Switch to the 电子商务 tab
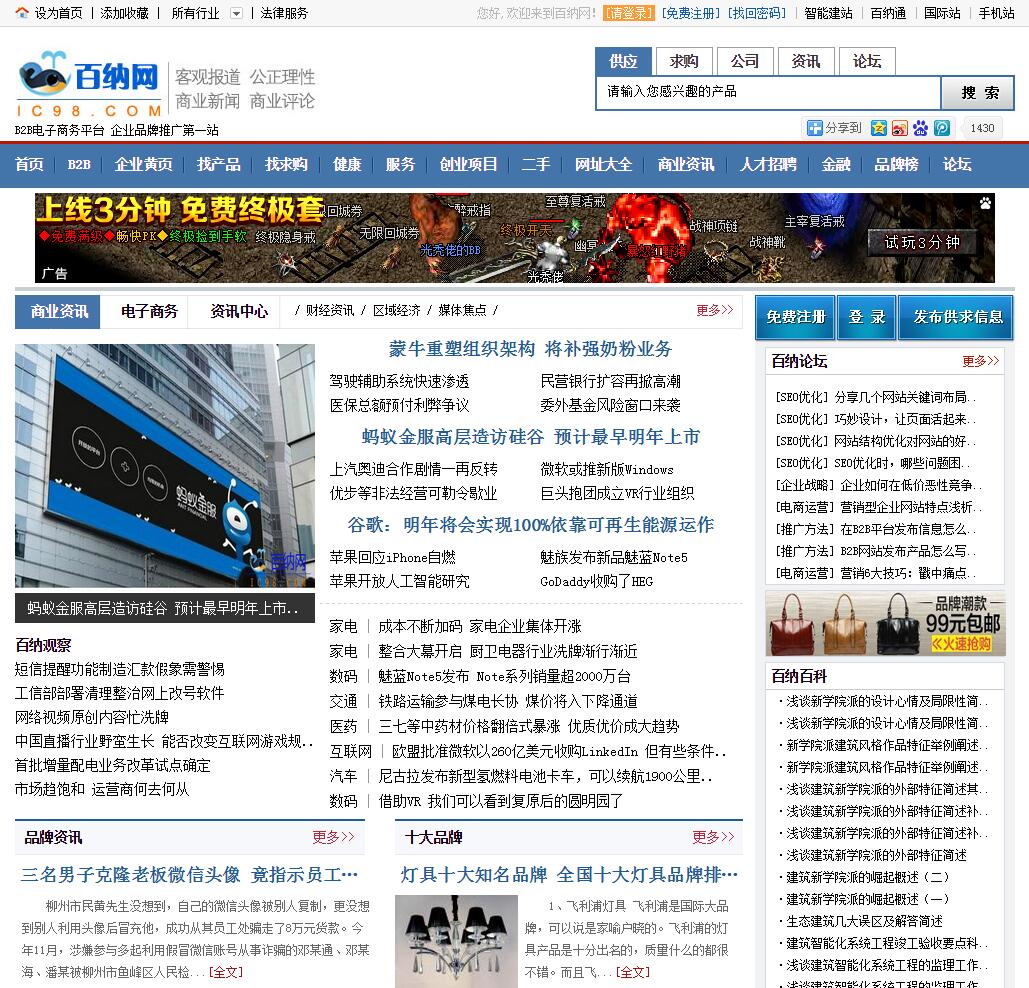 click(149, 312)
